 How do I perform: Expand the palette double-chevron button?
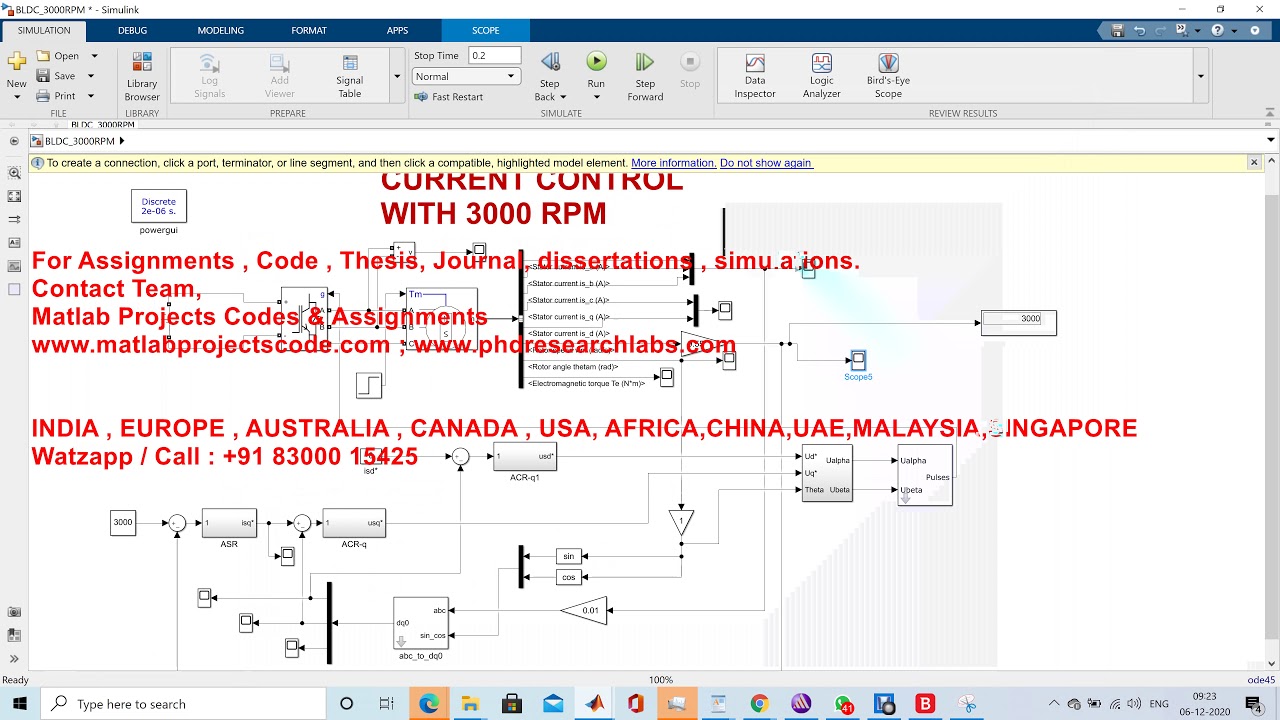click(x=14, y=658)
